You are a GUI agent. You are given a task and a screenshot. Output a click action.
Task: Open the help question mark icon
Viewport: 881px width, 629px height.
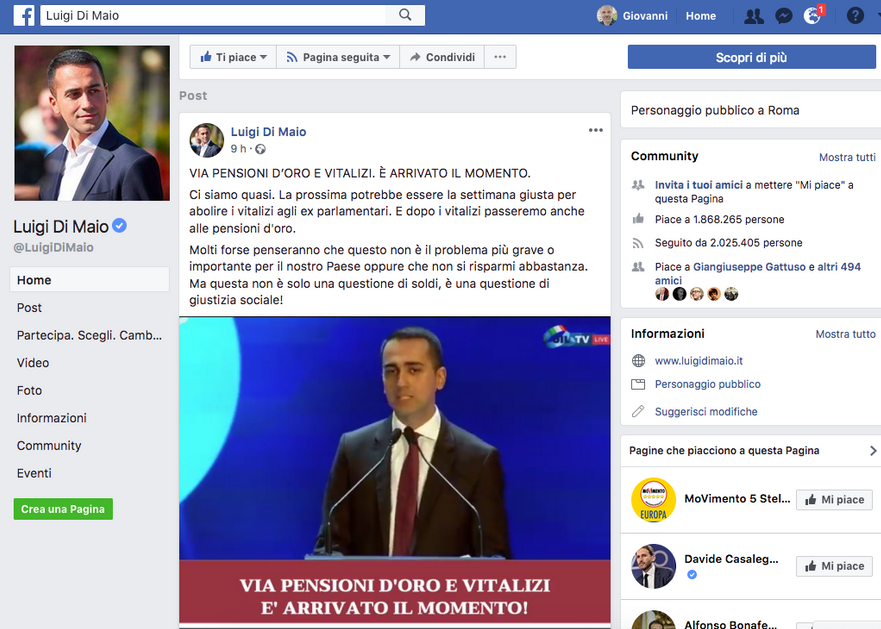pyautogui.click(x=855, y=16)
